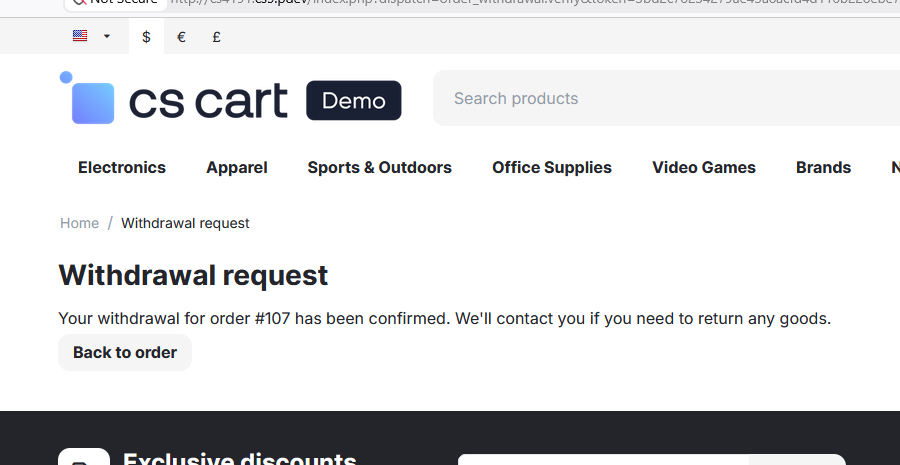Open Sports & Outdoors category
The height and width of the screenshot is (465, 900).
point(379,168)
